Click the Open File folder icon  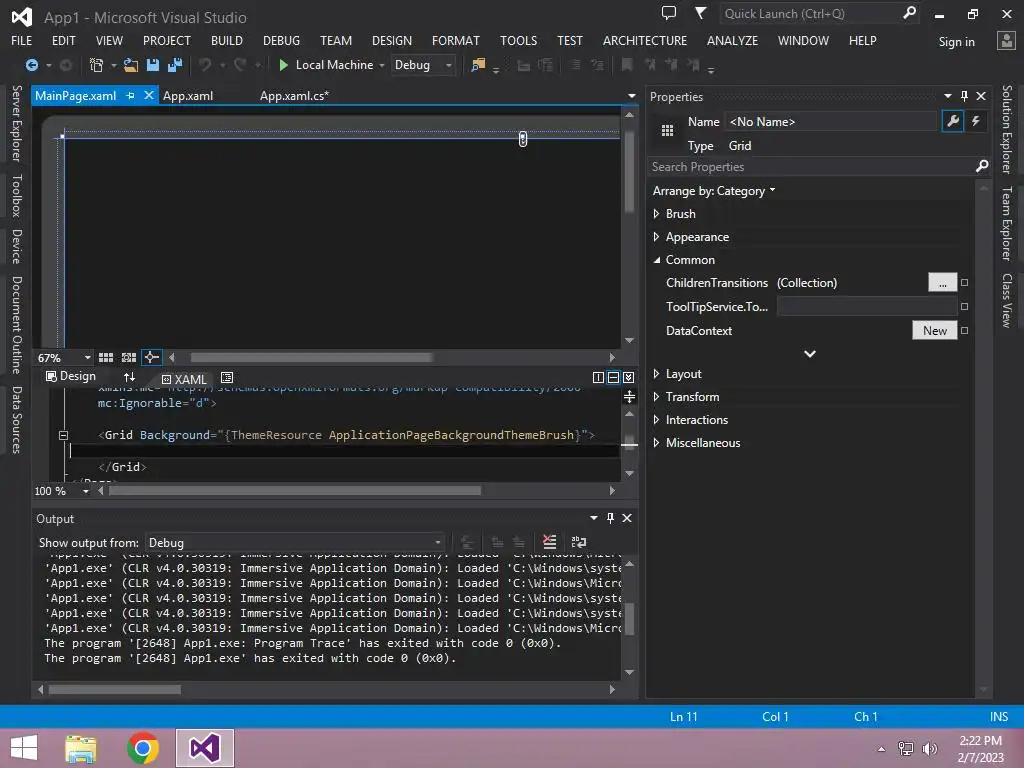[131, 65]
